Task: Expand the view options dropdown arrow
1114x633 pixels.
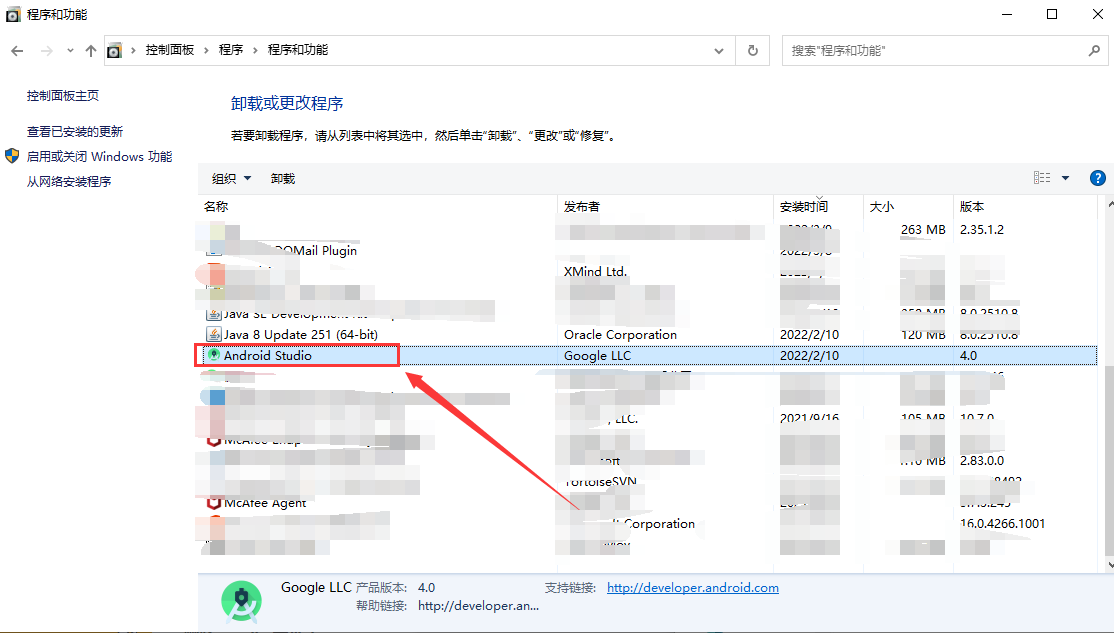Action: pos(1065,178)
